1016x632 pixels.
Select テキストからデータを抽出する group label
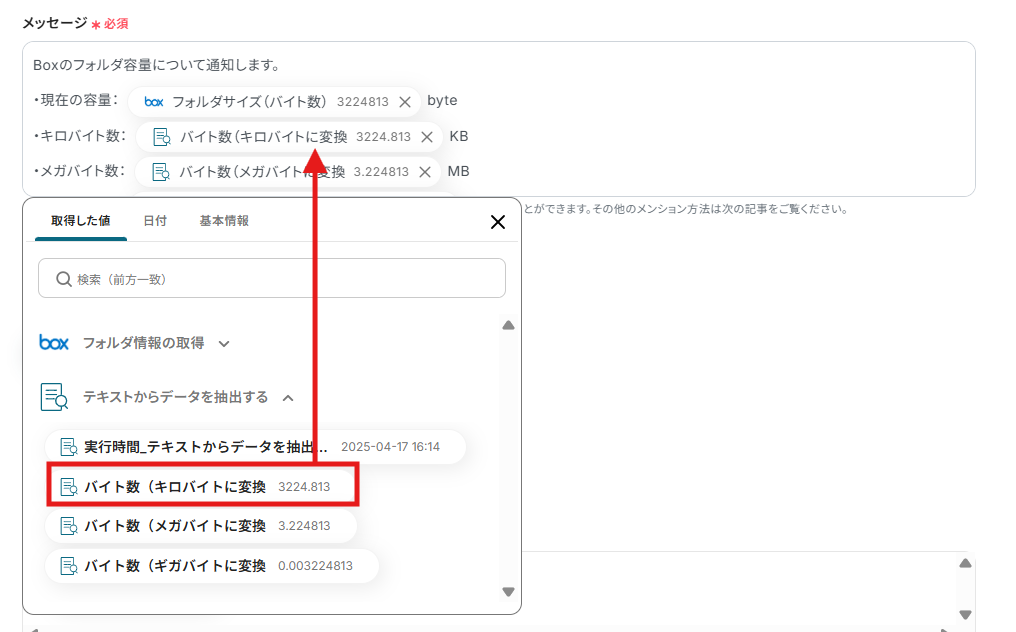click(x=176, y=397)
